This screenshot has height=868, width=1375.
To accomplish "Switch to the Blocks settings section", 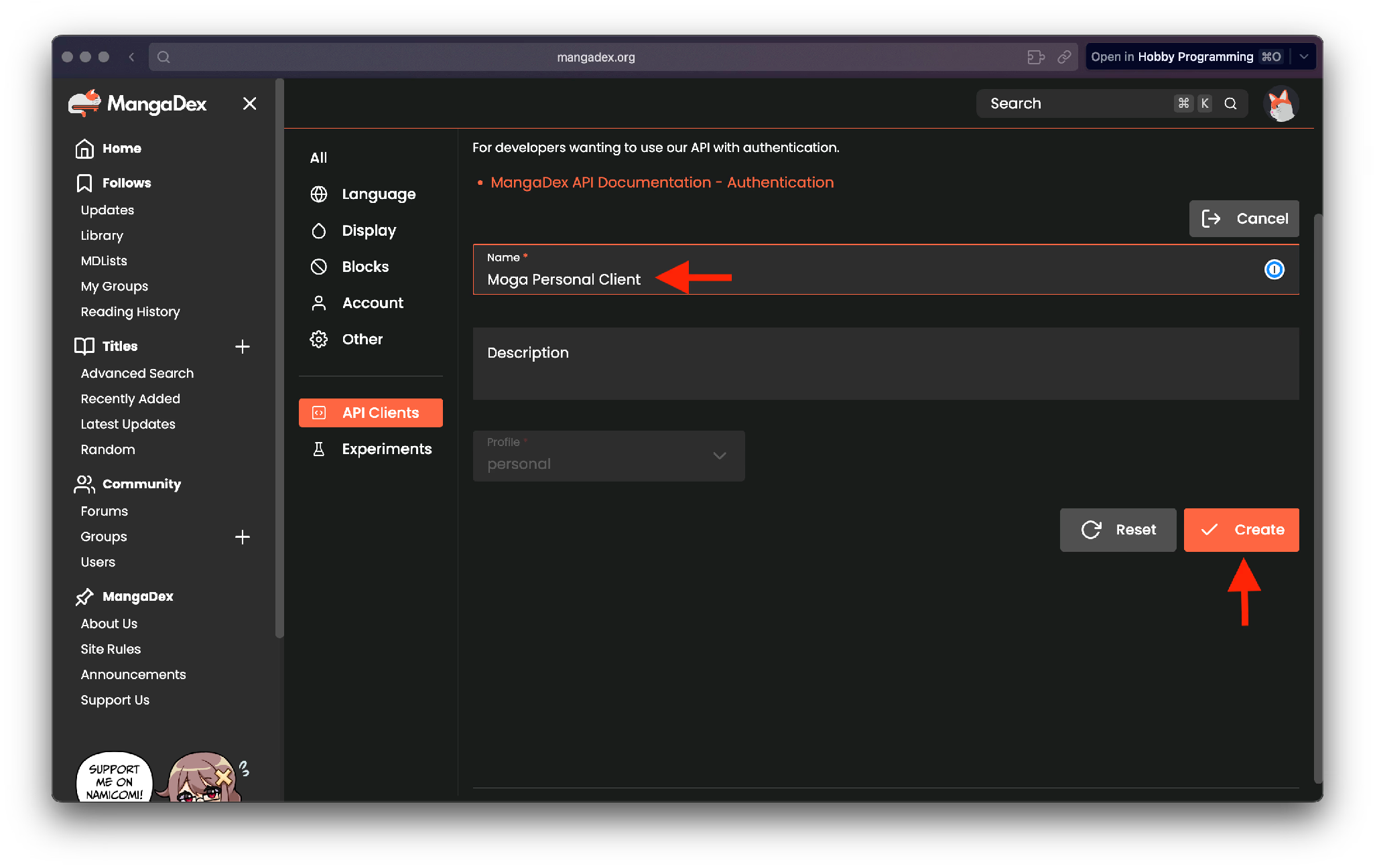I will coord(365,267).
